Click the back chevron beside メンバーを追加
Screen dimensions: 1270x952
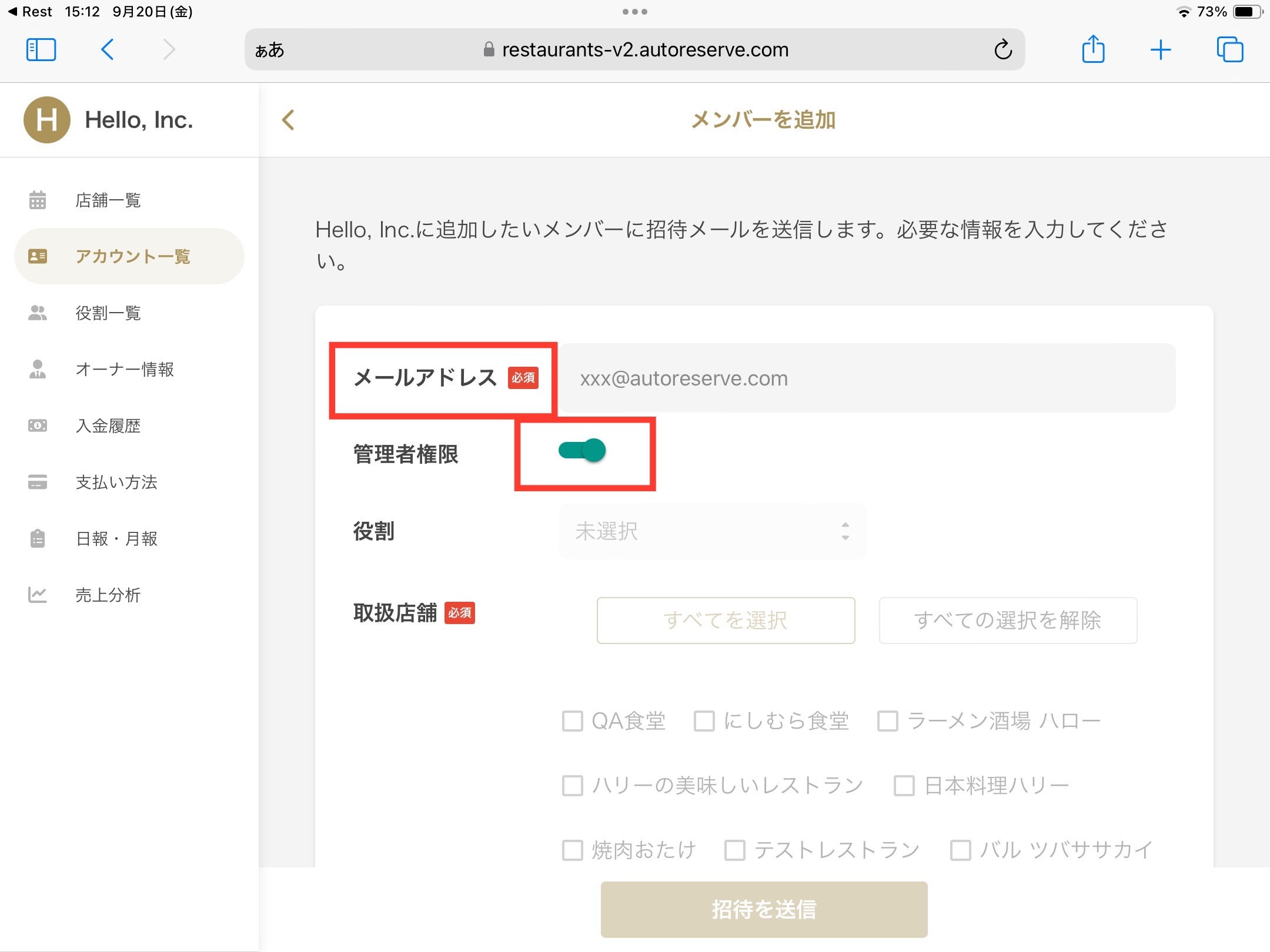tap(288, 120)
